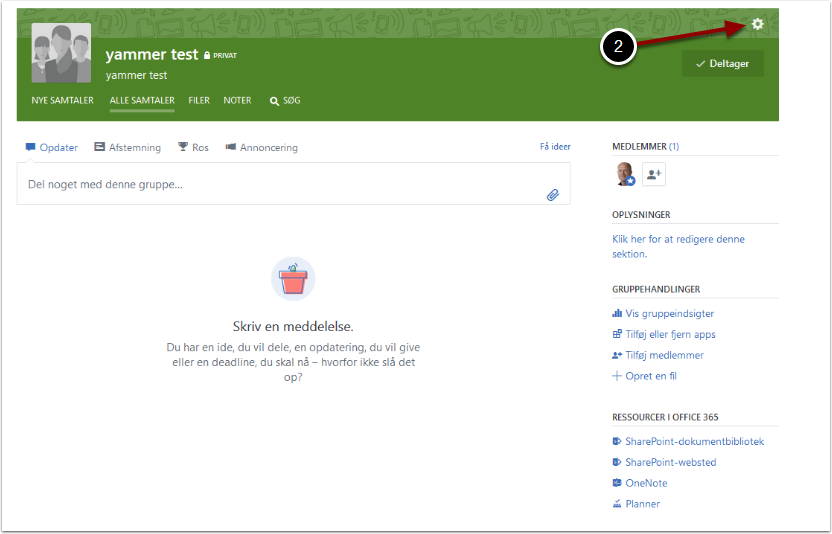832x534 pixels.
Task: Click the Tilføj medlemmer link
Action: coord(658,355)
